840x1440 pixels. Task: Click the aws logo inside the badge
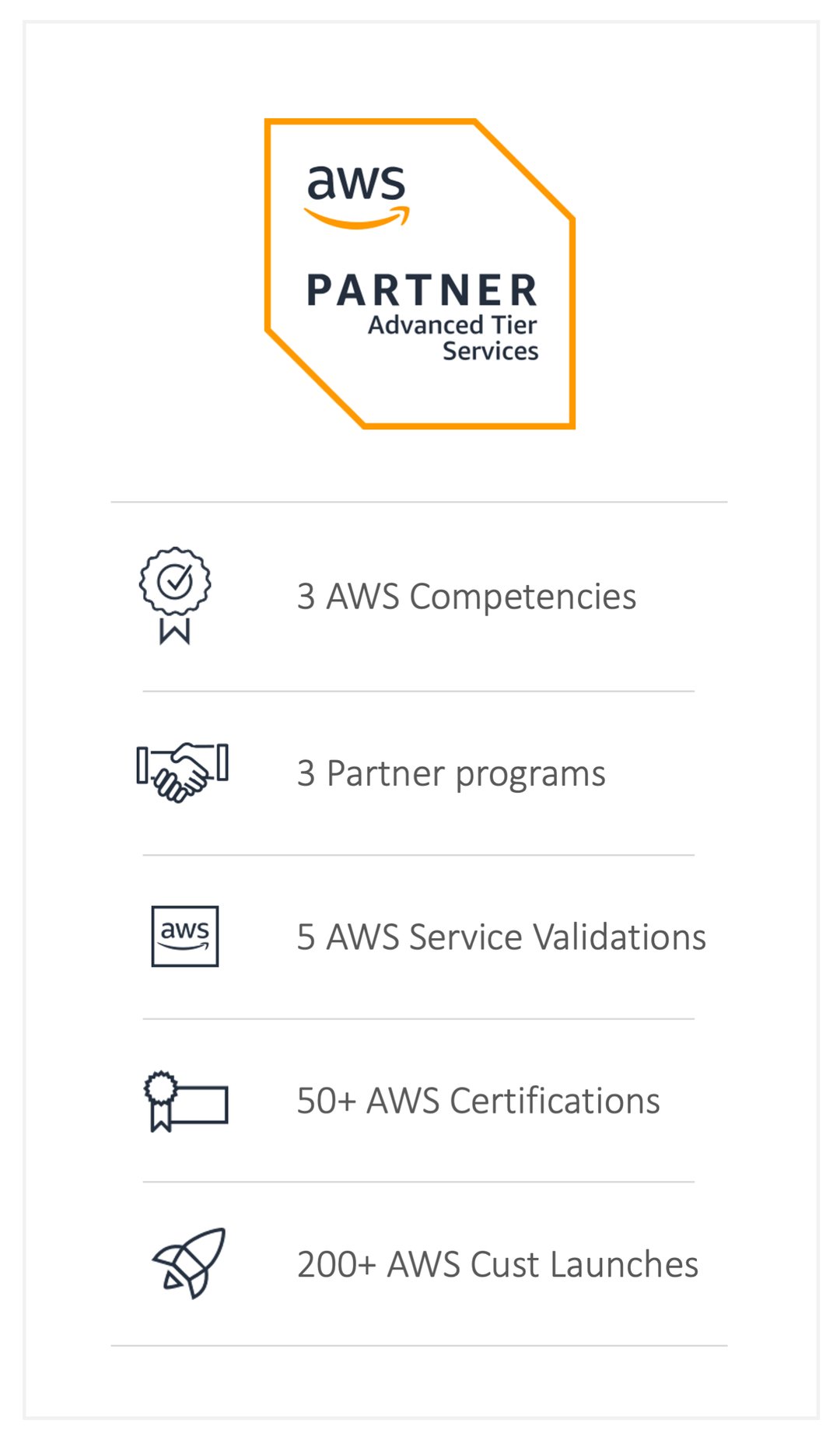[357, 197]
